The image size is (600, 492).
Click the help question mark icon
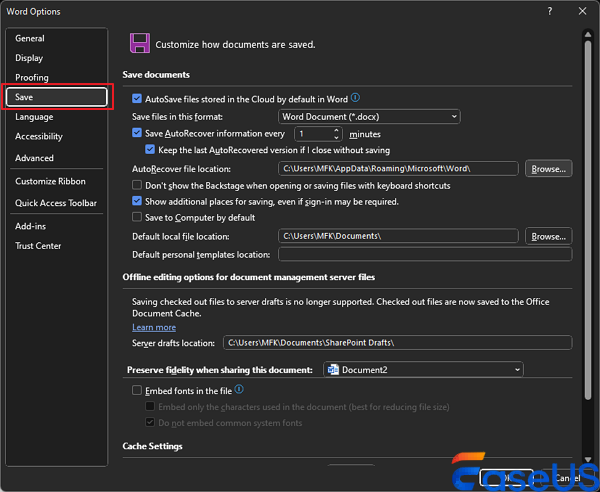click(549, 11)
